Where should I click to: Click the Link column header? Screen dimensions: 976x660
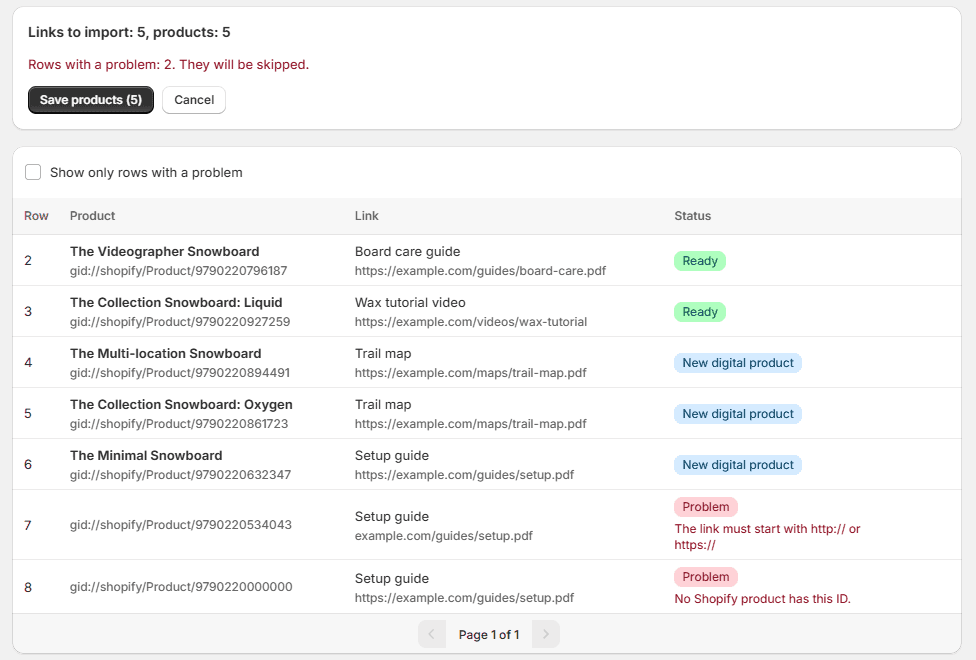367,216
